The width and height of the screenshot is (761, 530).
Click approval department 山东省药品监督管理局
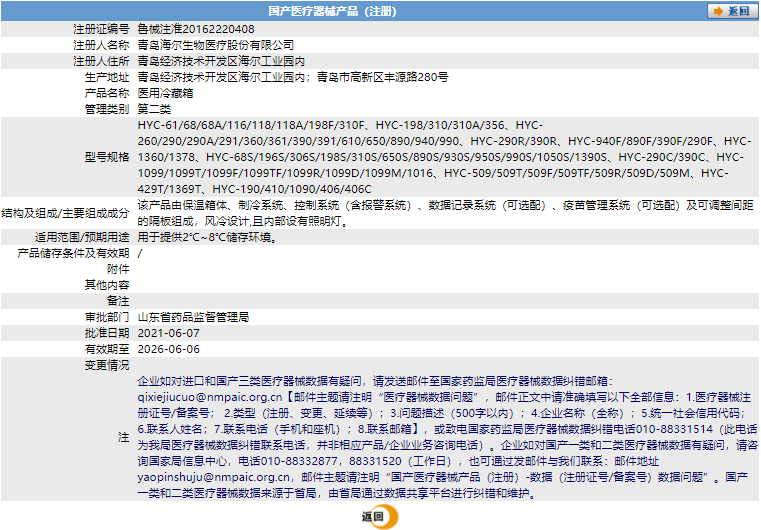193,317
